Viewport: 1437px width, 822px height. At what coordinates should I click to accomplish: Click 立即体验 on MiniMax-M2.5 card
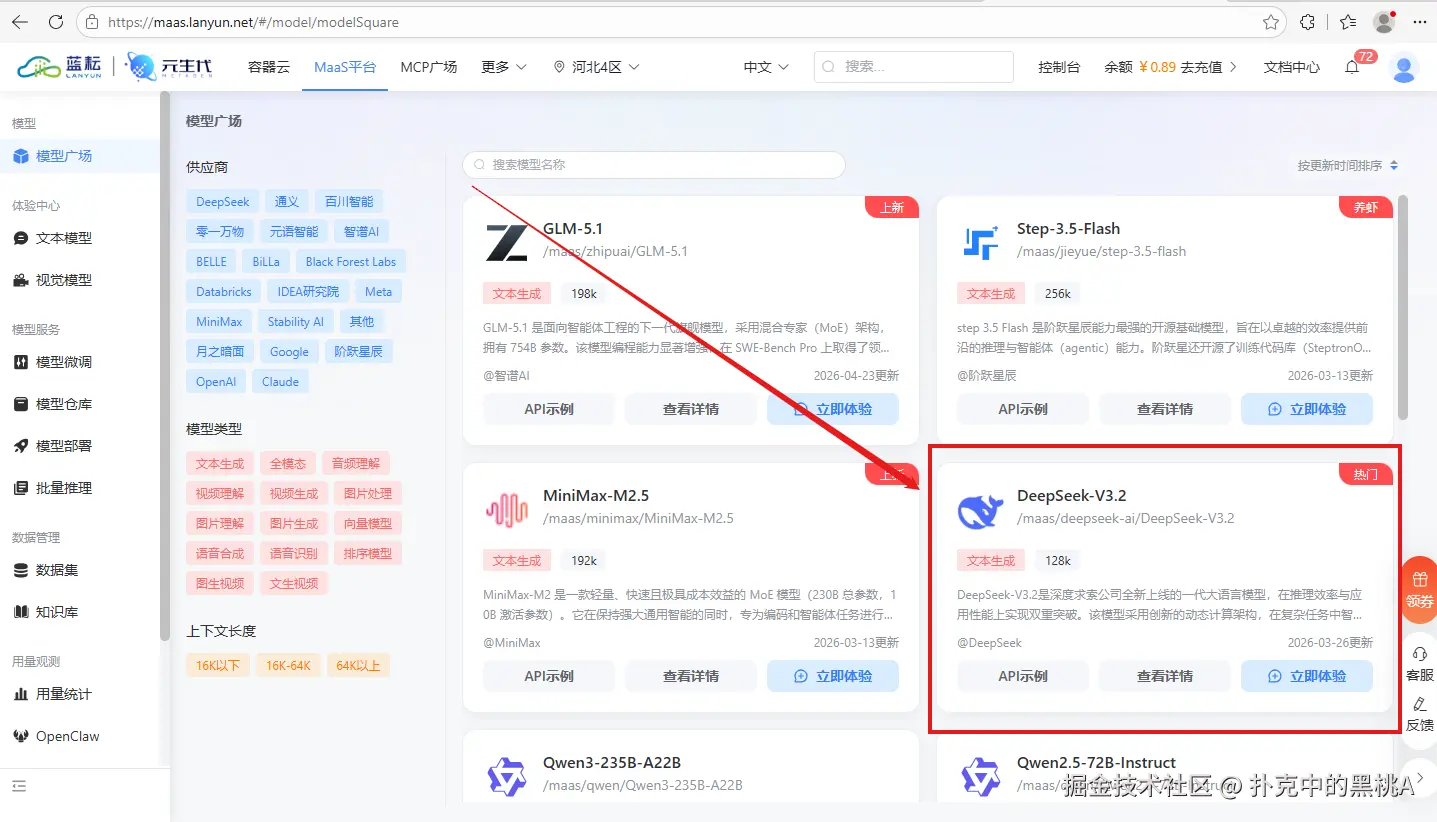click(833, 676)
